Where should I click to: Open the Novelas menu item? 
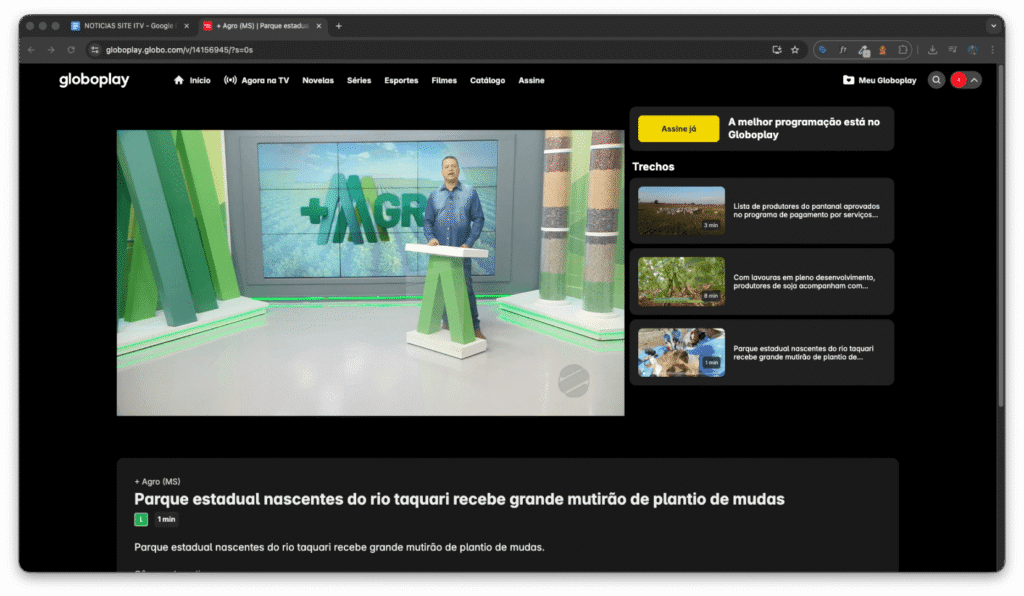318,80
